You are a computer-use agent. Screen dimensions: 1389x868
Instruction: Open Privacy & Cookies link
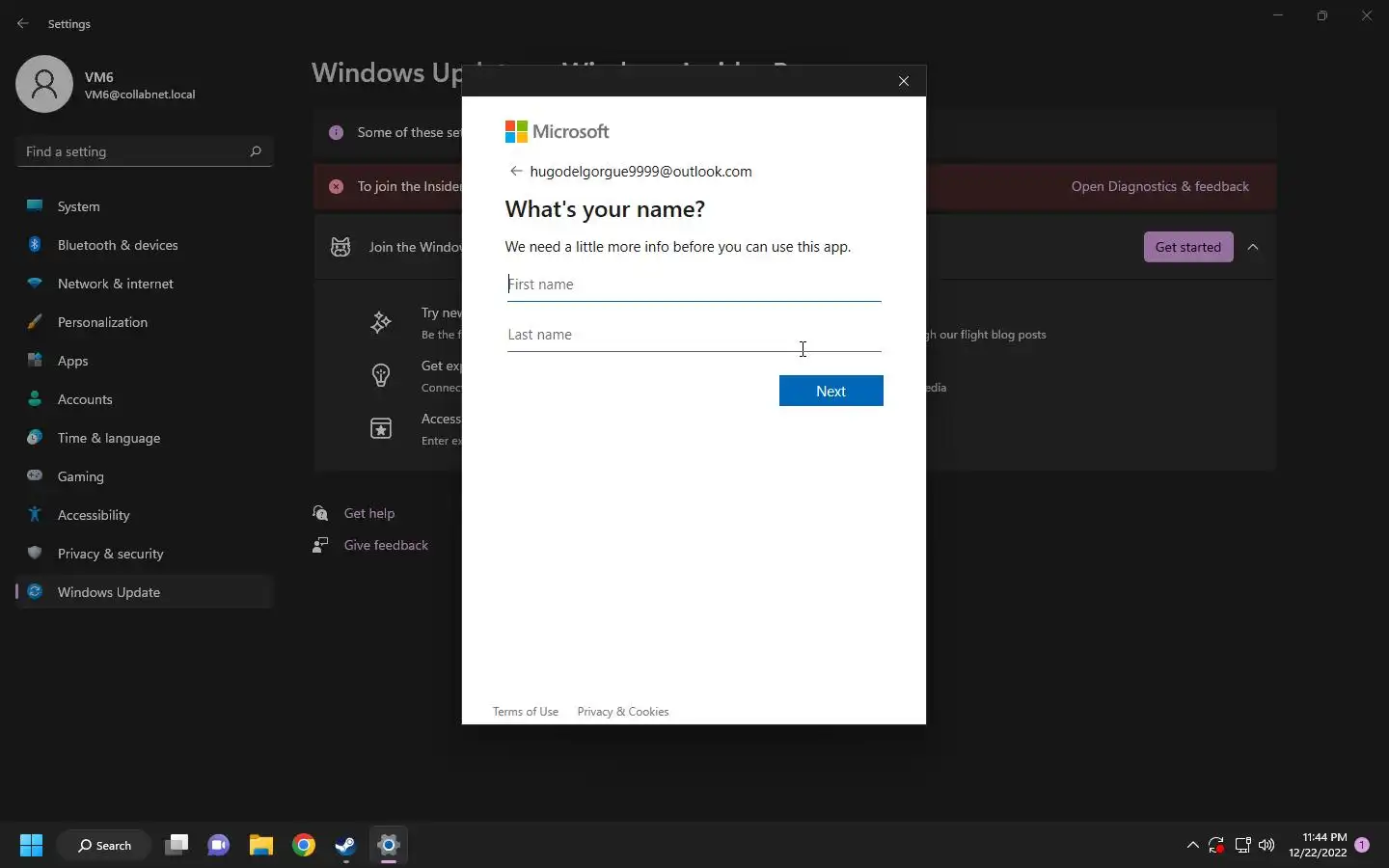623,712
